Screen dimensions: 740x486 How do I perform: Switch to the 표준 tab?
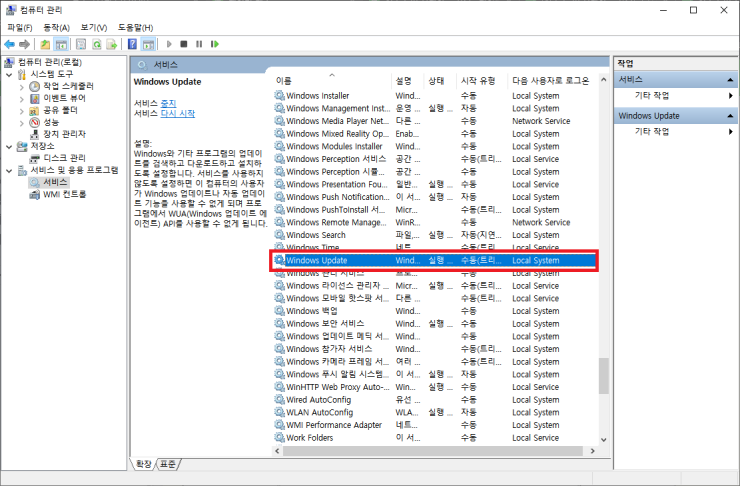[167, 464]
